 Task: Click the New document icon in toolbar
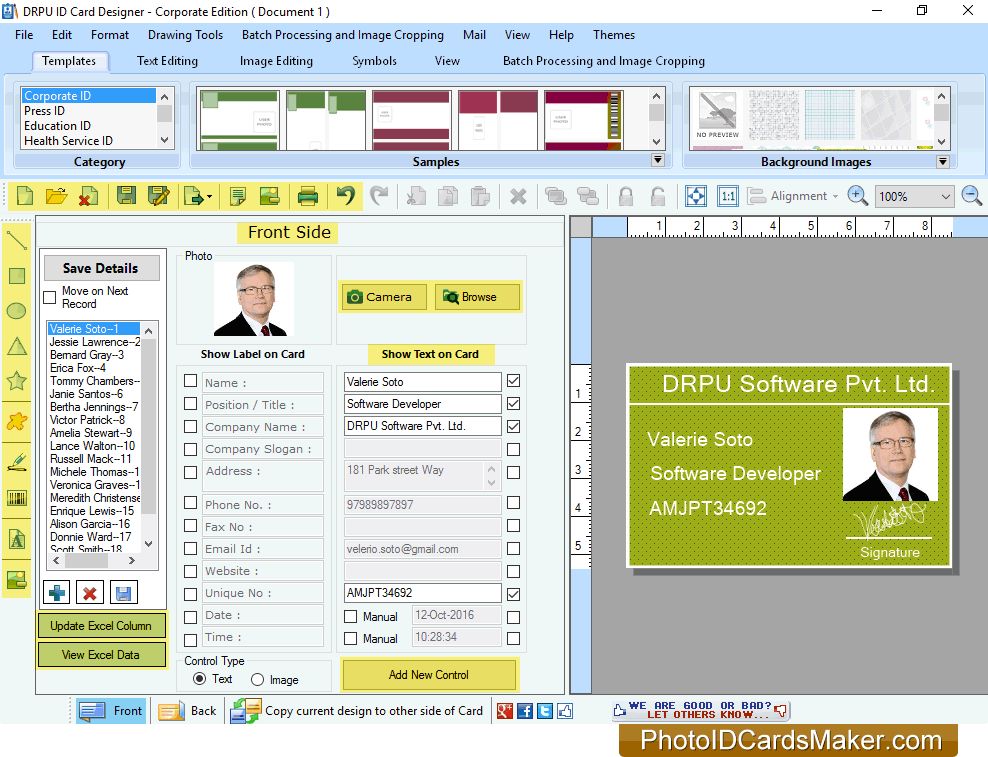point(25,196)
